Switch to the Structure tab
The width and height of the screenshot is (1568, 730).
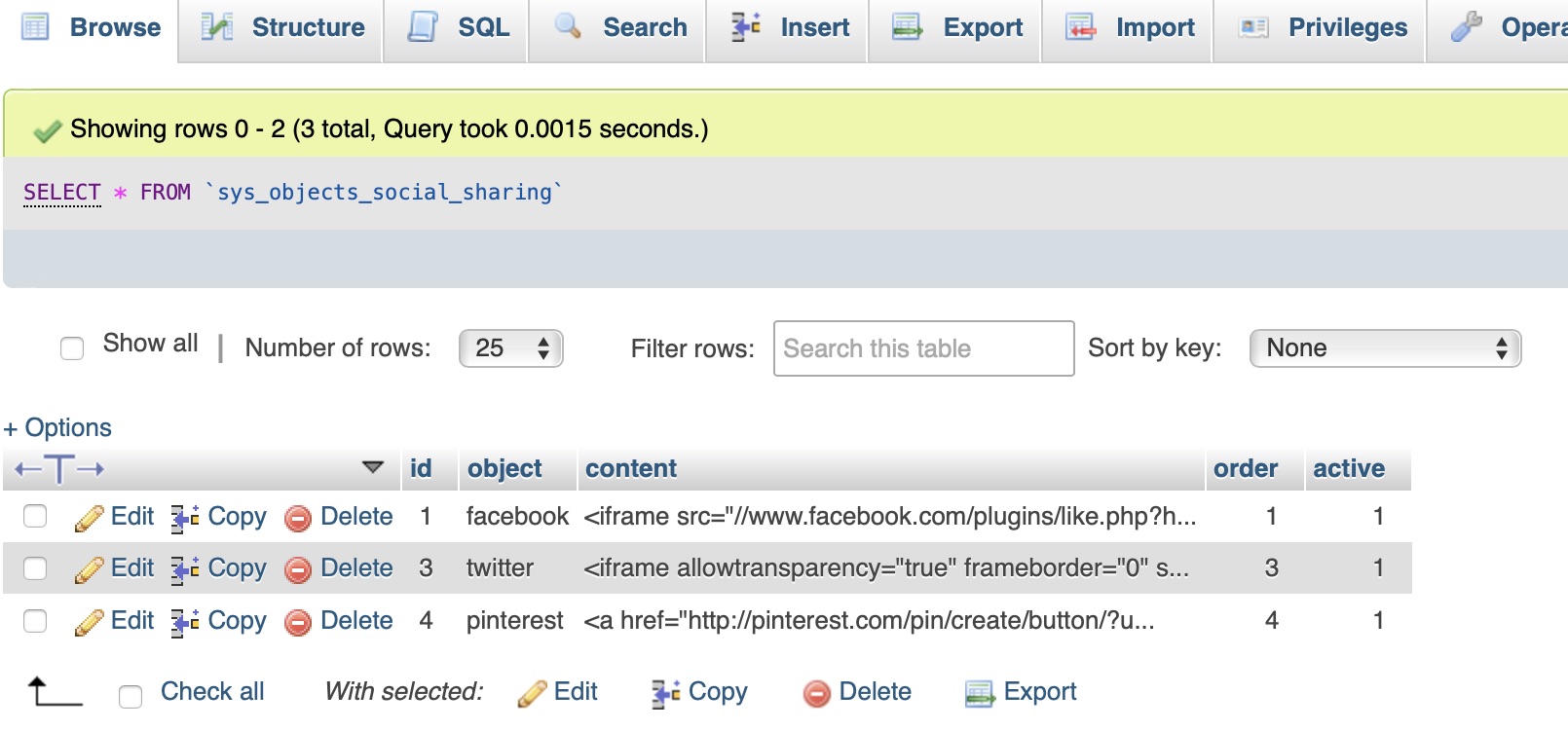282,28
